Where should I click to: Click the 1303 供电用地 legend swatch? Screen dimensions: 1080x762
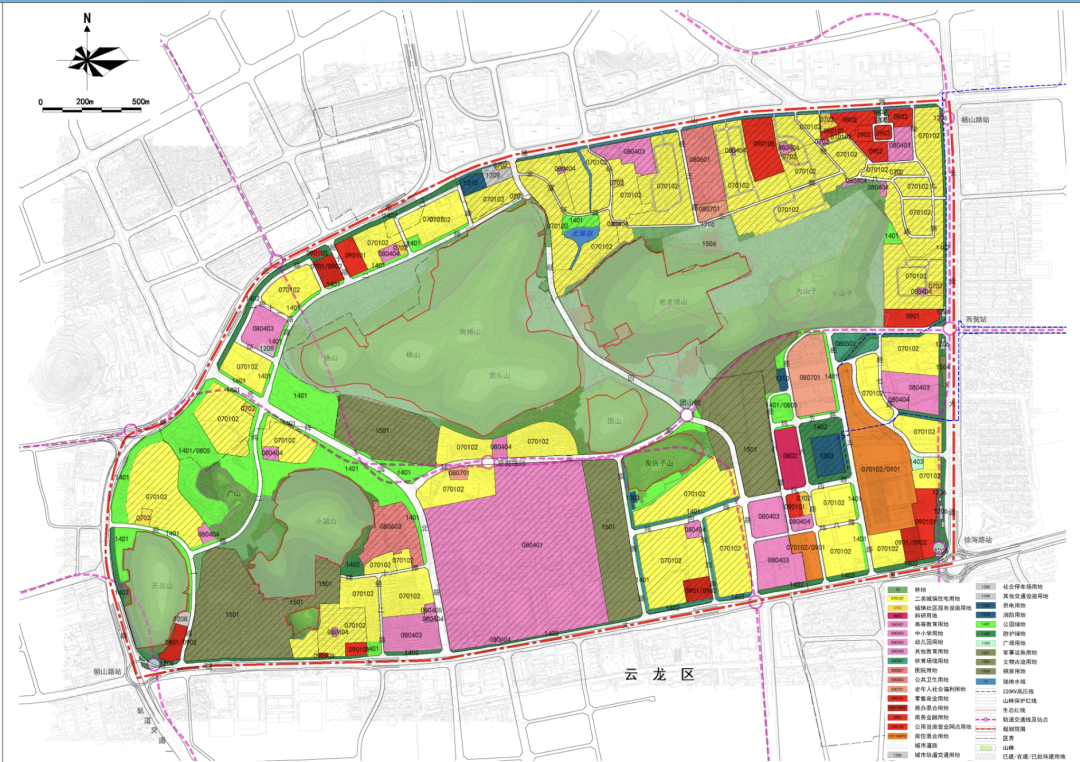pos(986,606)
